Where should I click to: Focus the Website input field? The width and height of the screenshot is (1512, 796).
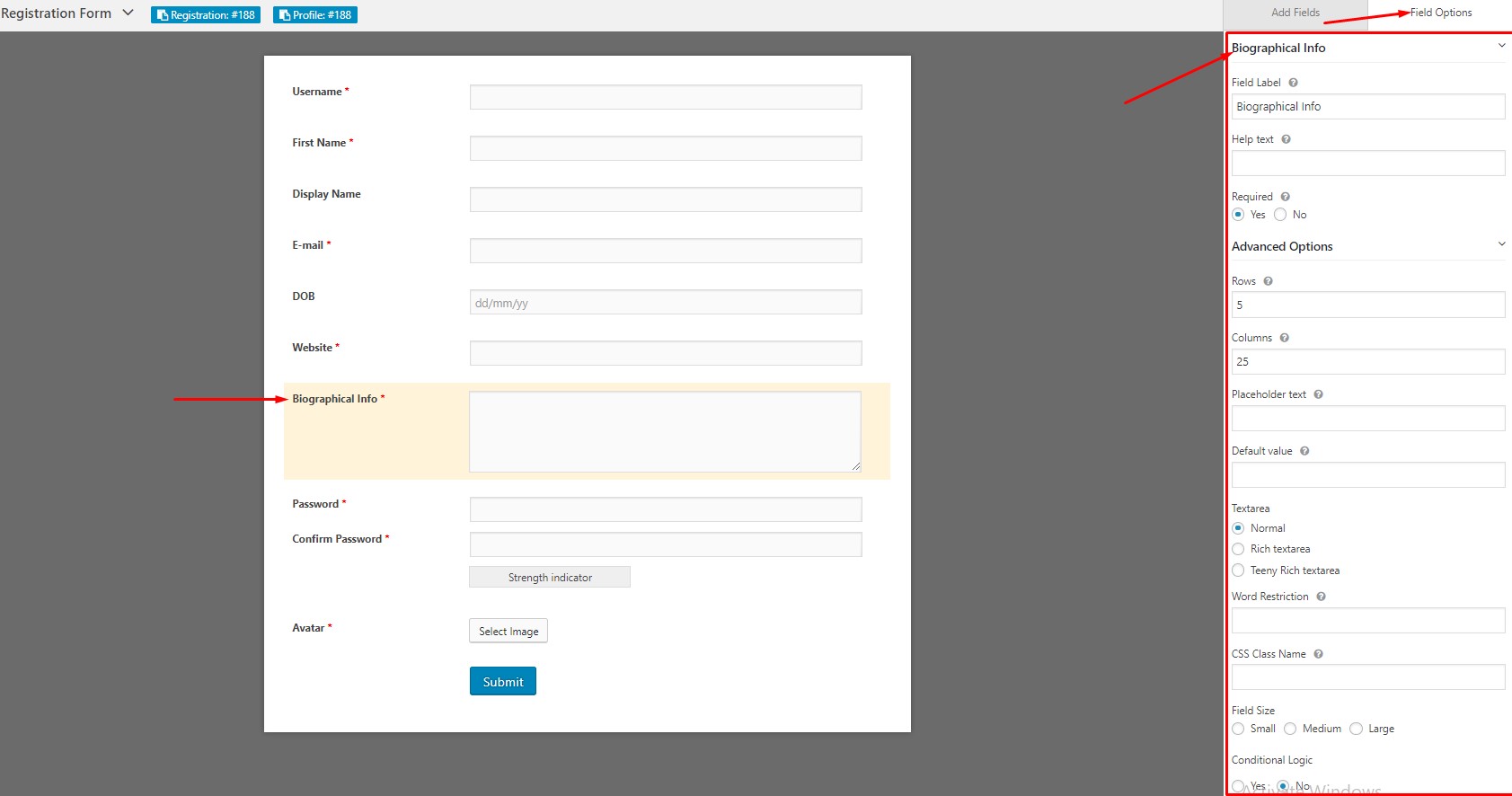[x=666, y=353]
